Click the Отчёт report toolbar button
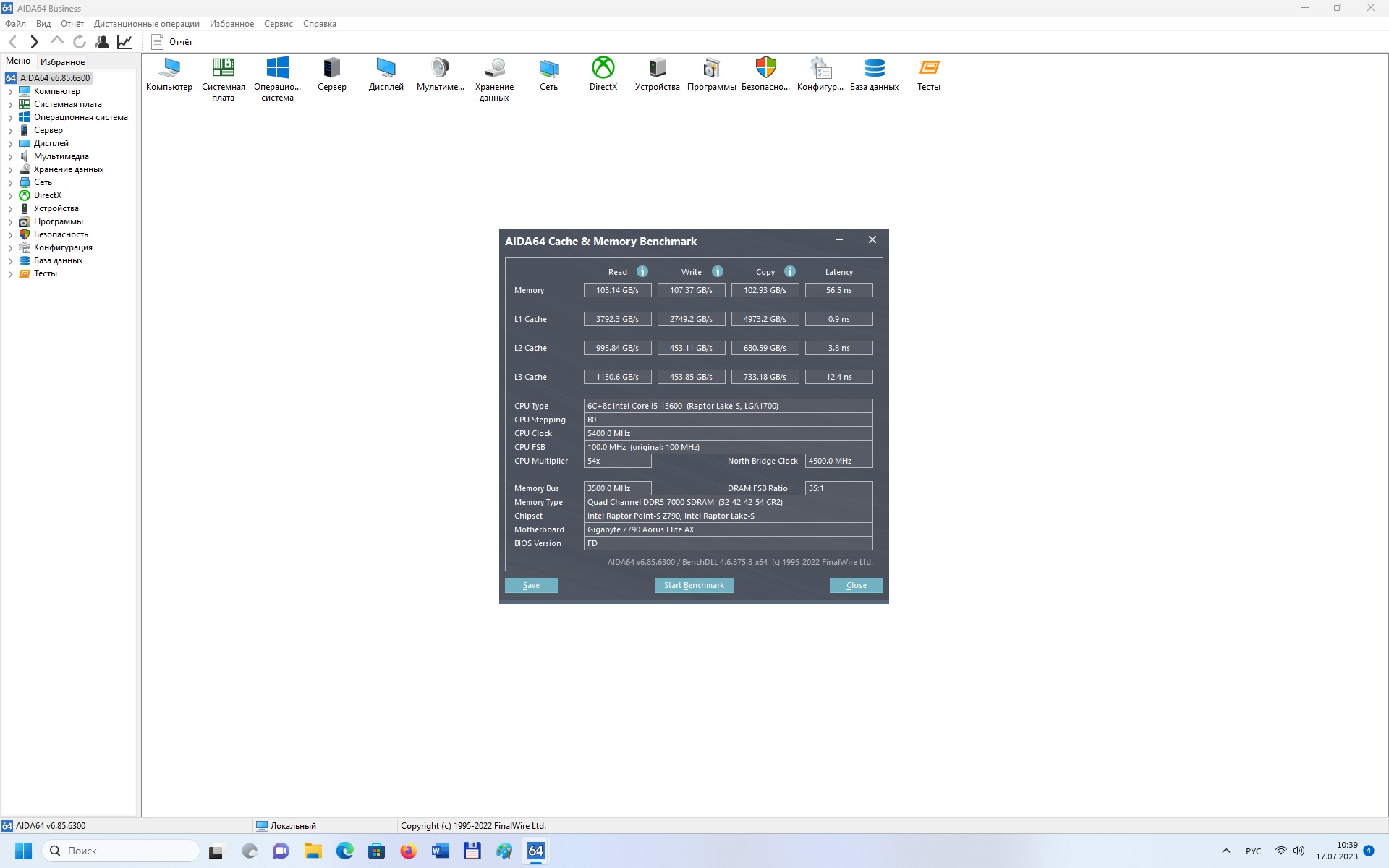The height and width of the screenshot is (868, 1389). [172, 42]
